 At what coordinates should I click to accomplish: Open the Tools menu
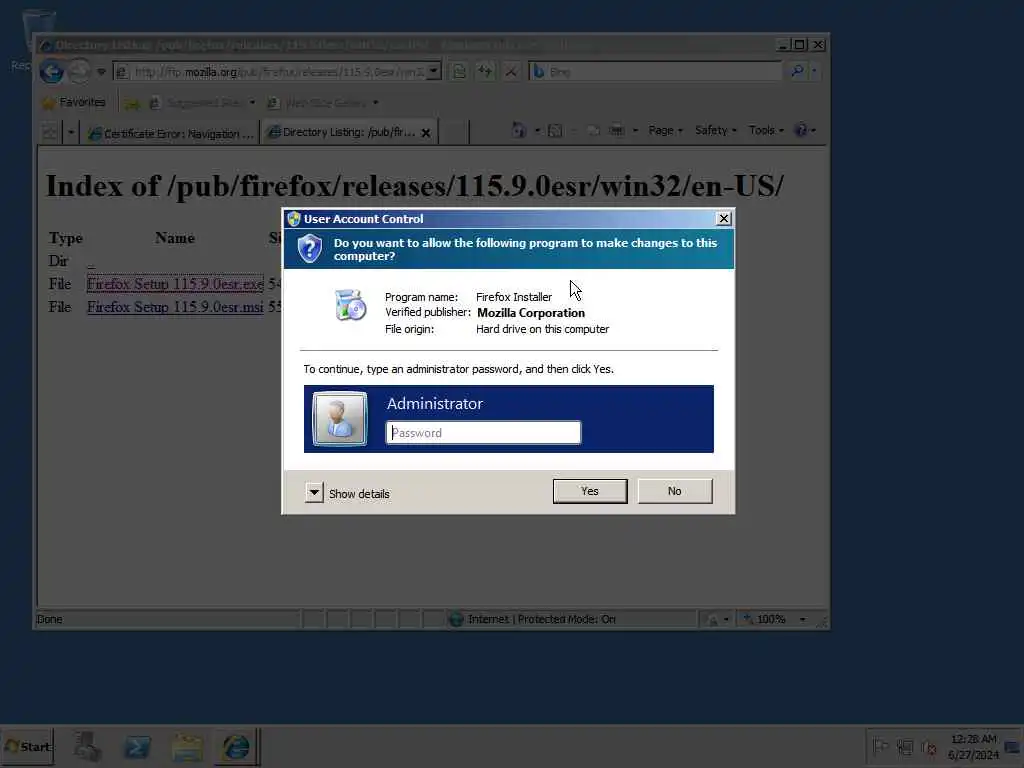click(x=766, y=131)
